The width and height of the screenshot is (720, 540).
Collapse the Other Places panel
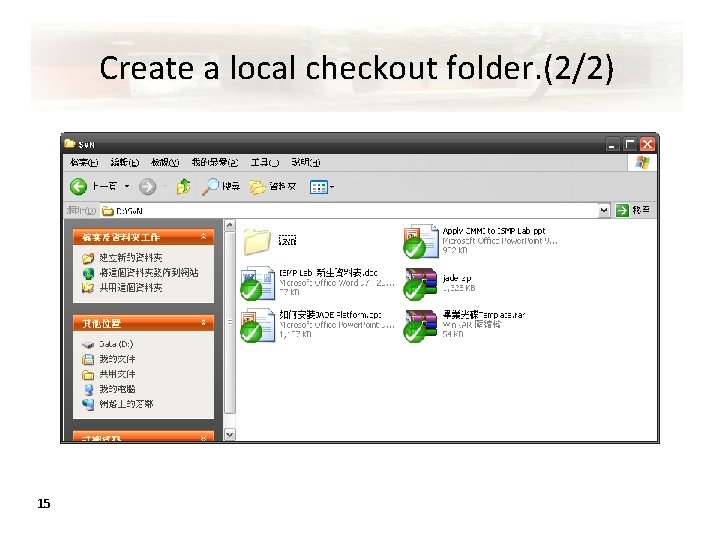[203, 323]
